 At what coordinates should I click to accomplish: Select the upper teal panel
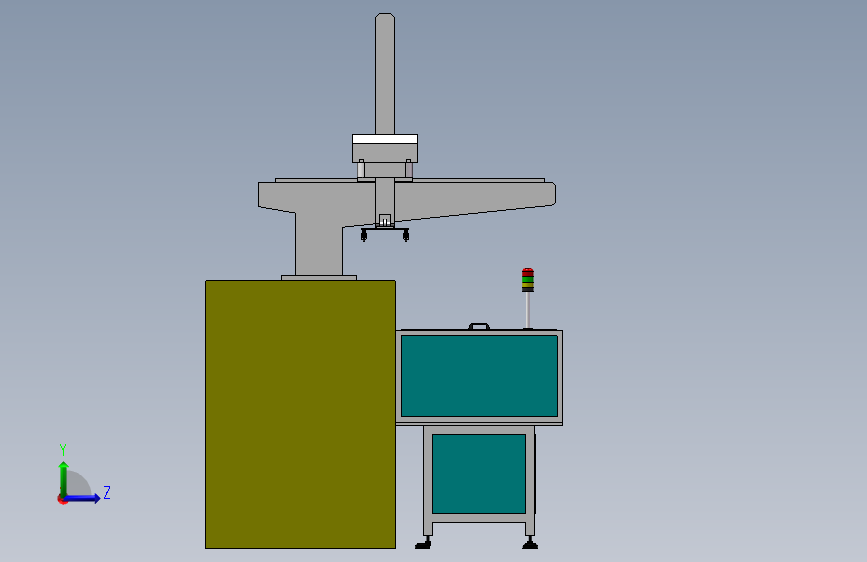tap(479, 376)
